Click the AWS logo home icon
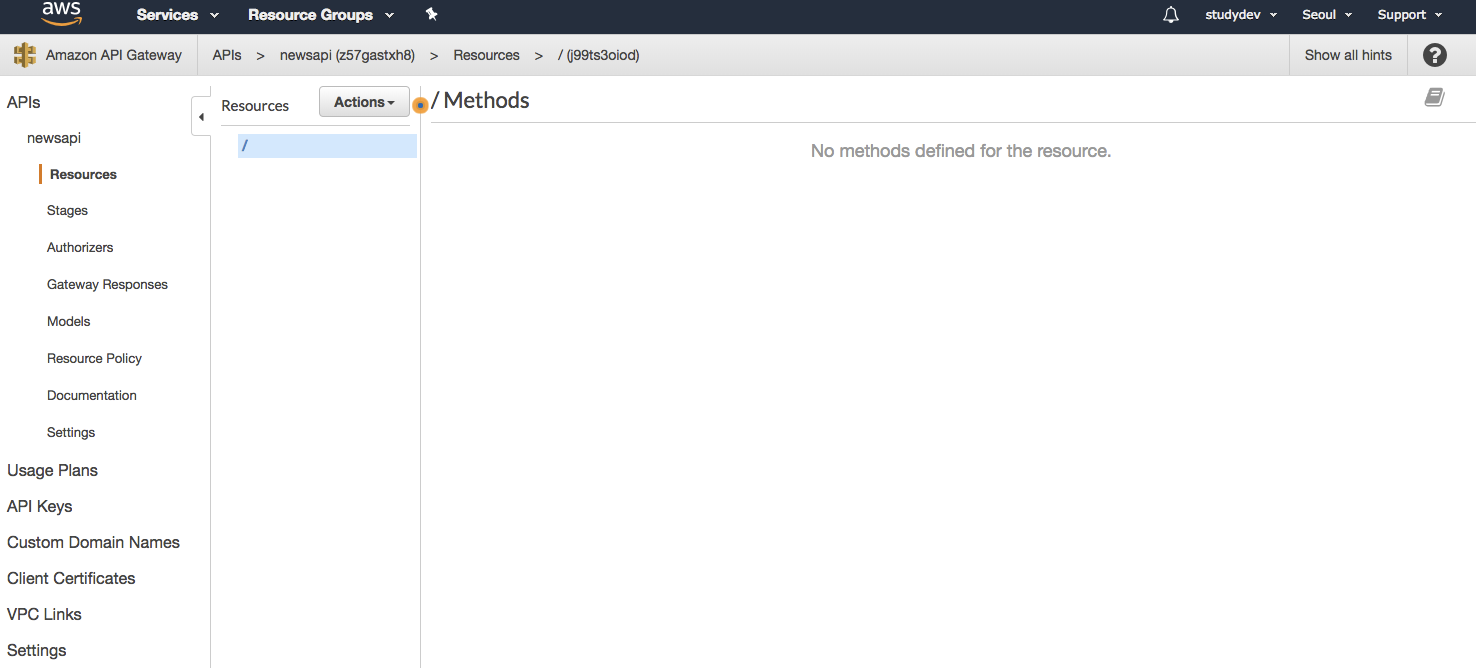Screen dimensions: 1476x668 click(61, 14)
